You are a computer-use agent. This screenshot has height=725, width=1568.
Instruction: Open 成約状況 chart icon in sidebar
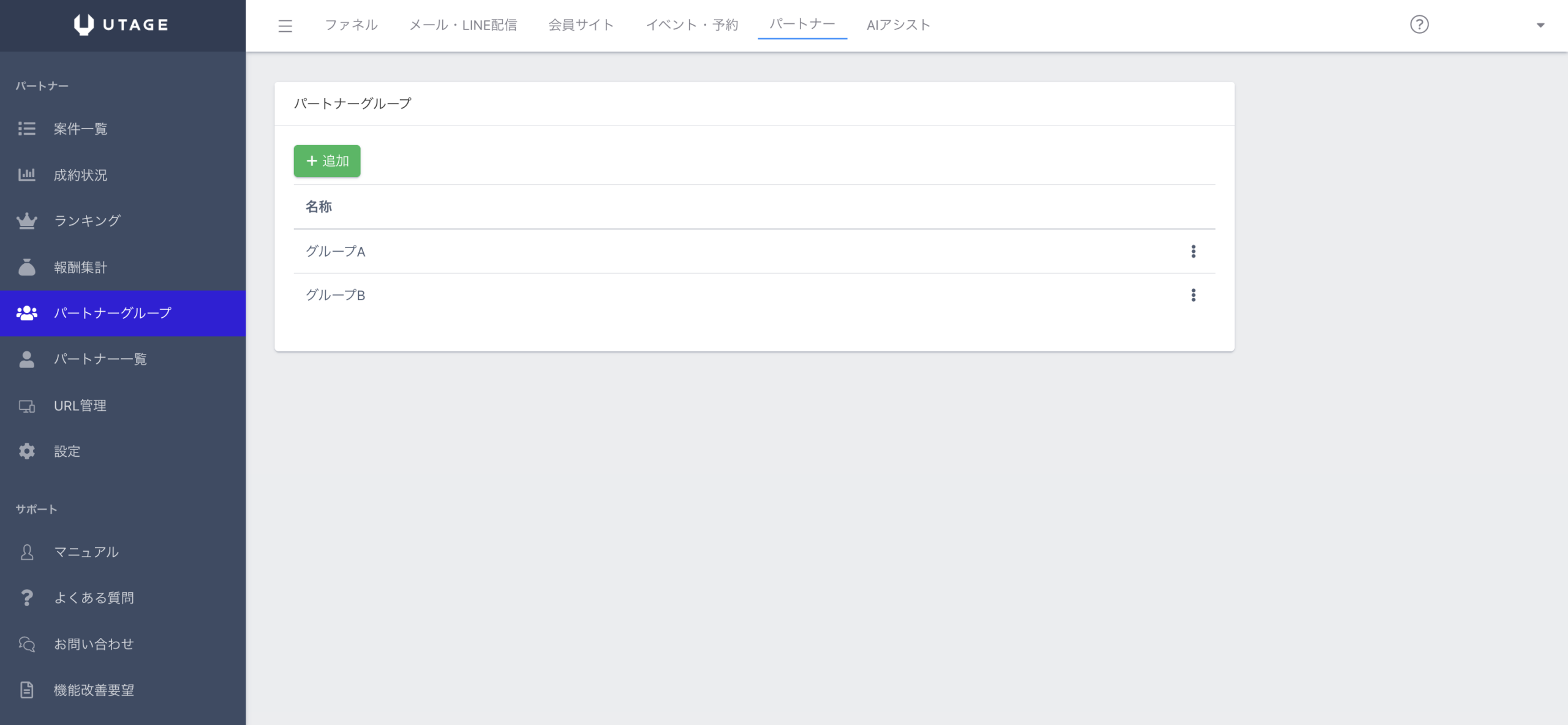coord(26,175)
